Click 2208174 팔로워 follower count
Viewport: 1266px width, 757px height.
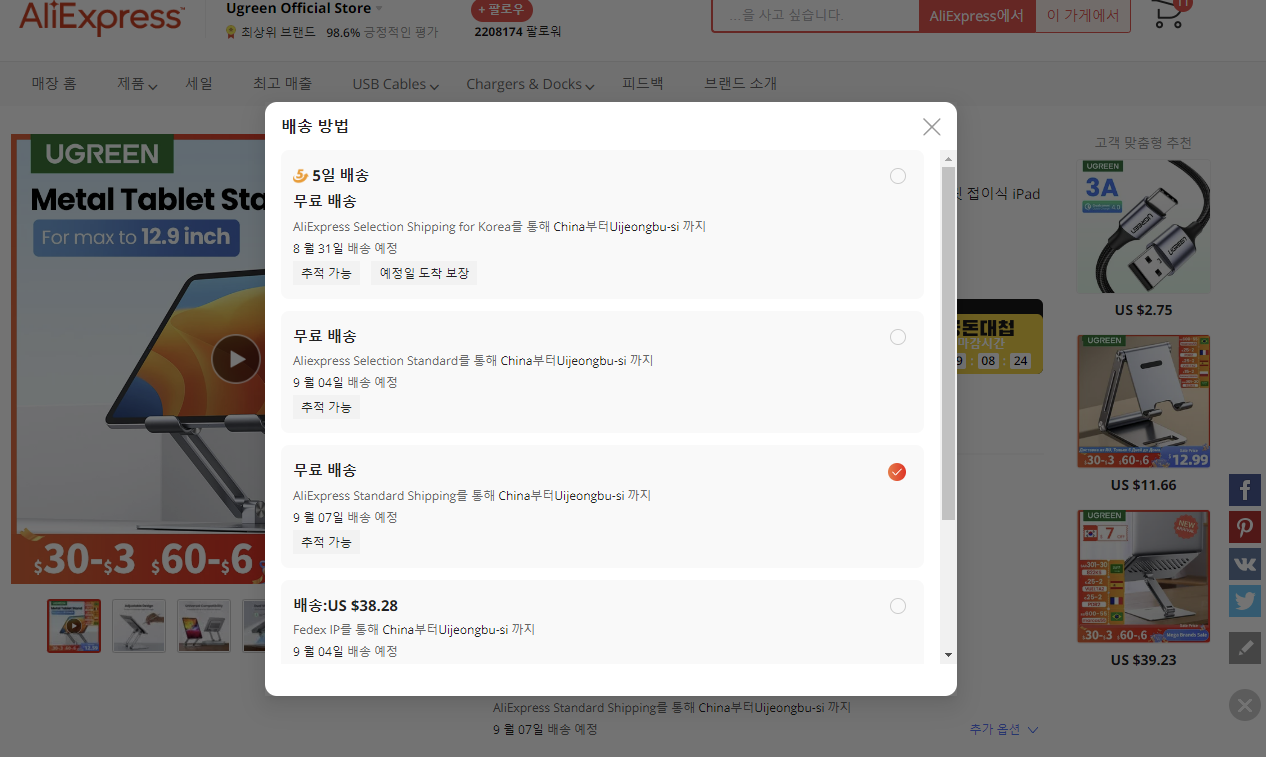click(x=518, y=32)
